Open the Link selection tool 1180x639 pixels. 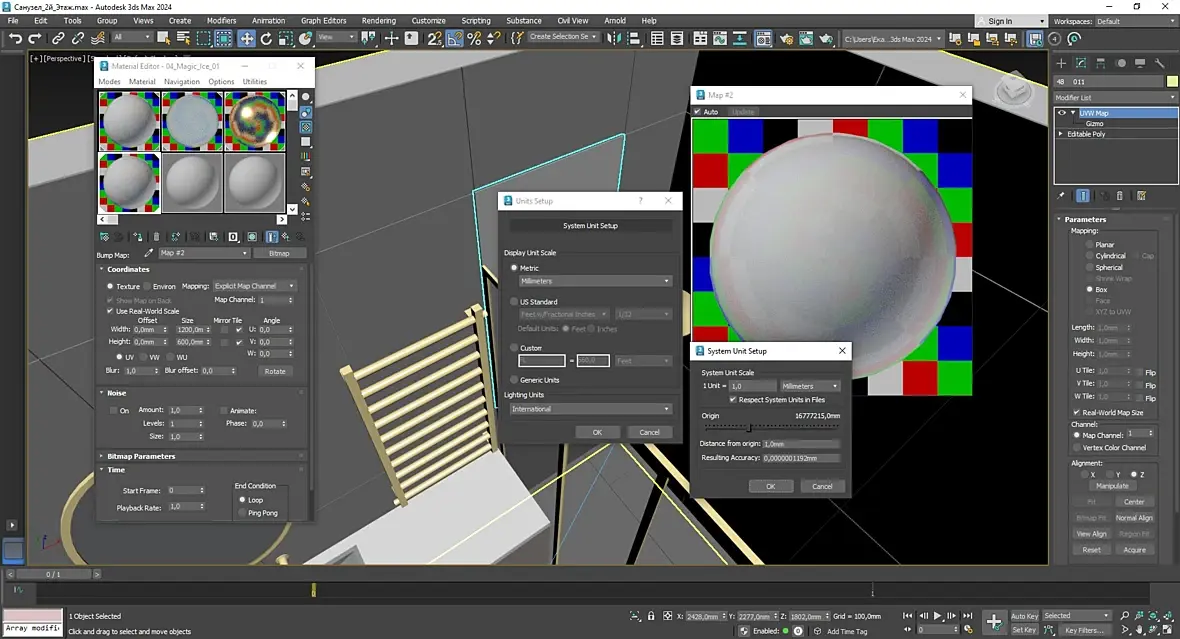point(58,38)
